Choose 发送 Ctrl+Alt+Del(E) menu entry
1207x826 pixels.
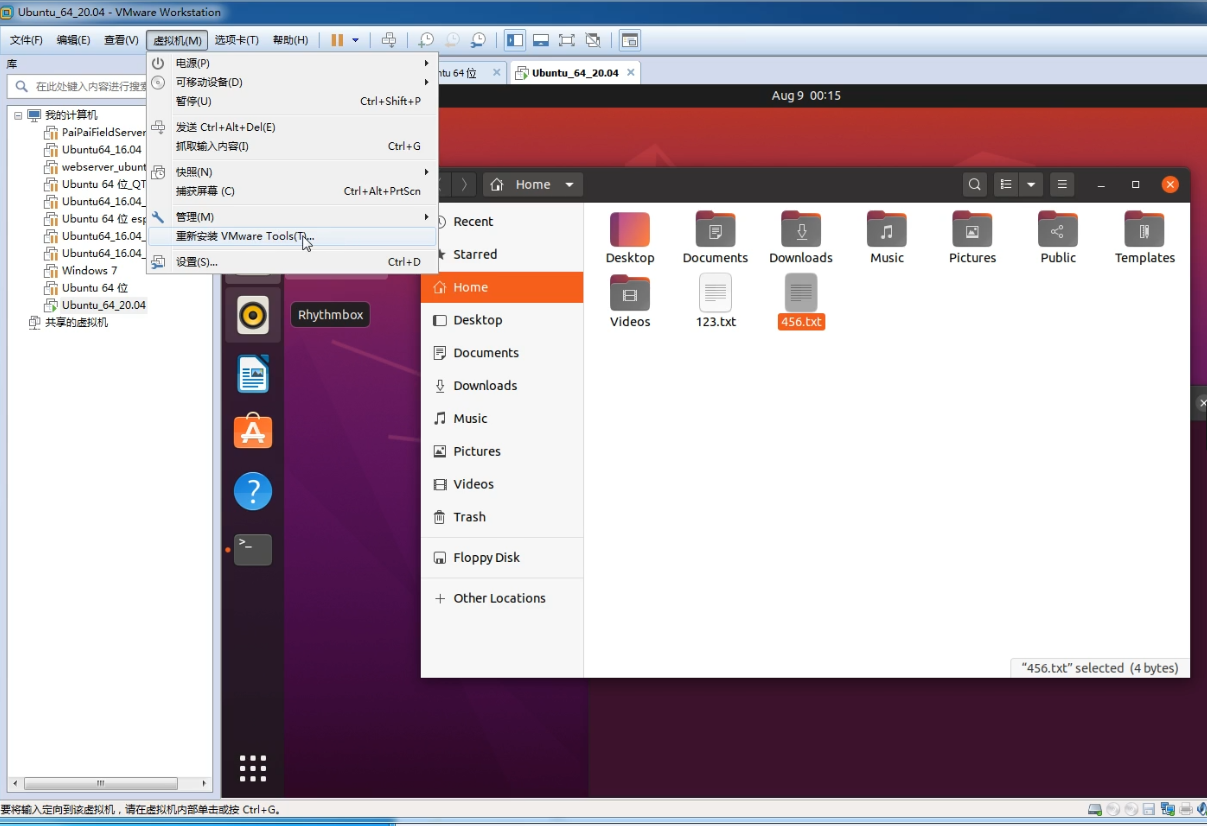(294, 127)
